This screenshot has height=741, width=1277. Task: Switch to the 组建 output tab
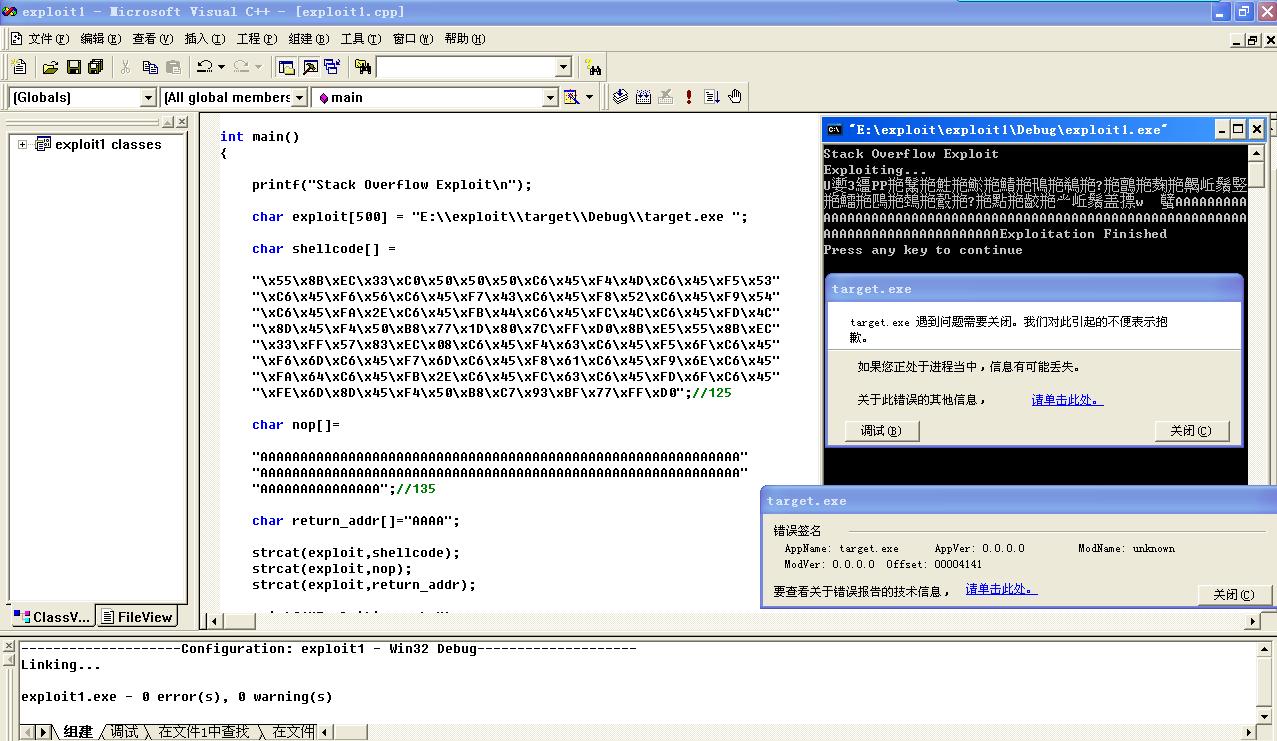[78, 732]
